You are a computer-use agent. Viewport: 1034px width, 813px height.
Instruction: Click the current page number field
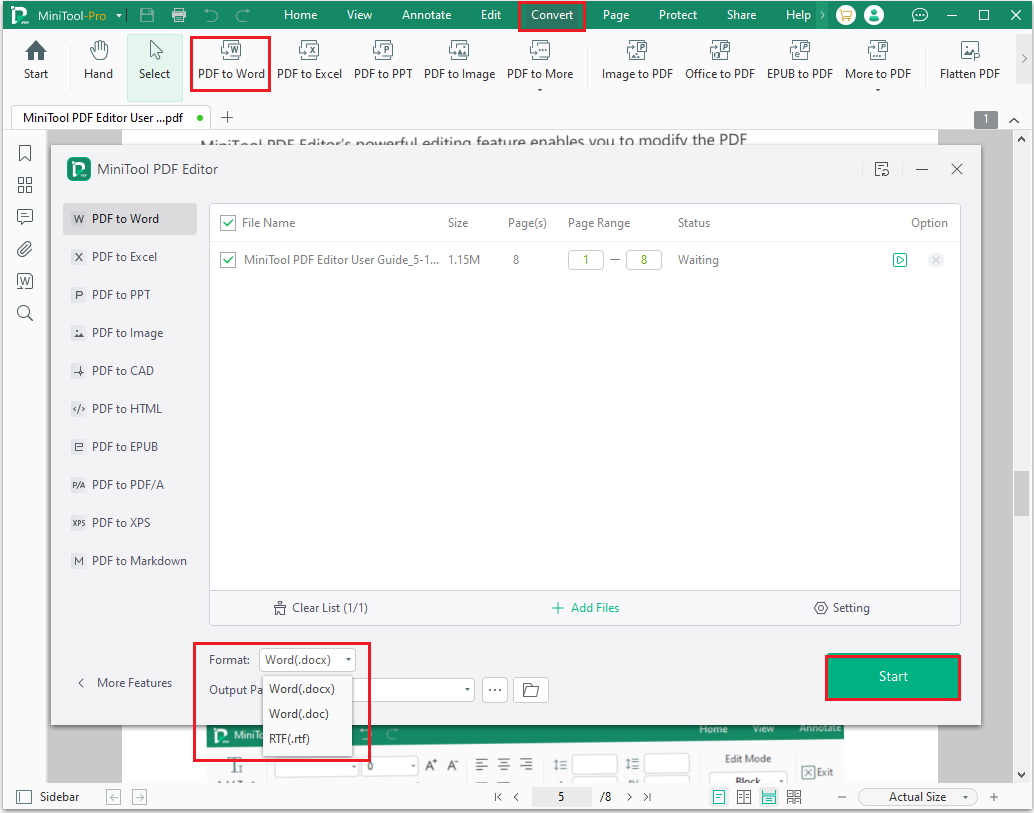(561, 797)
